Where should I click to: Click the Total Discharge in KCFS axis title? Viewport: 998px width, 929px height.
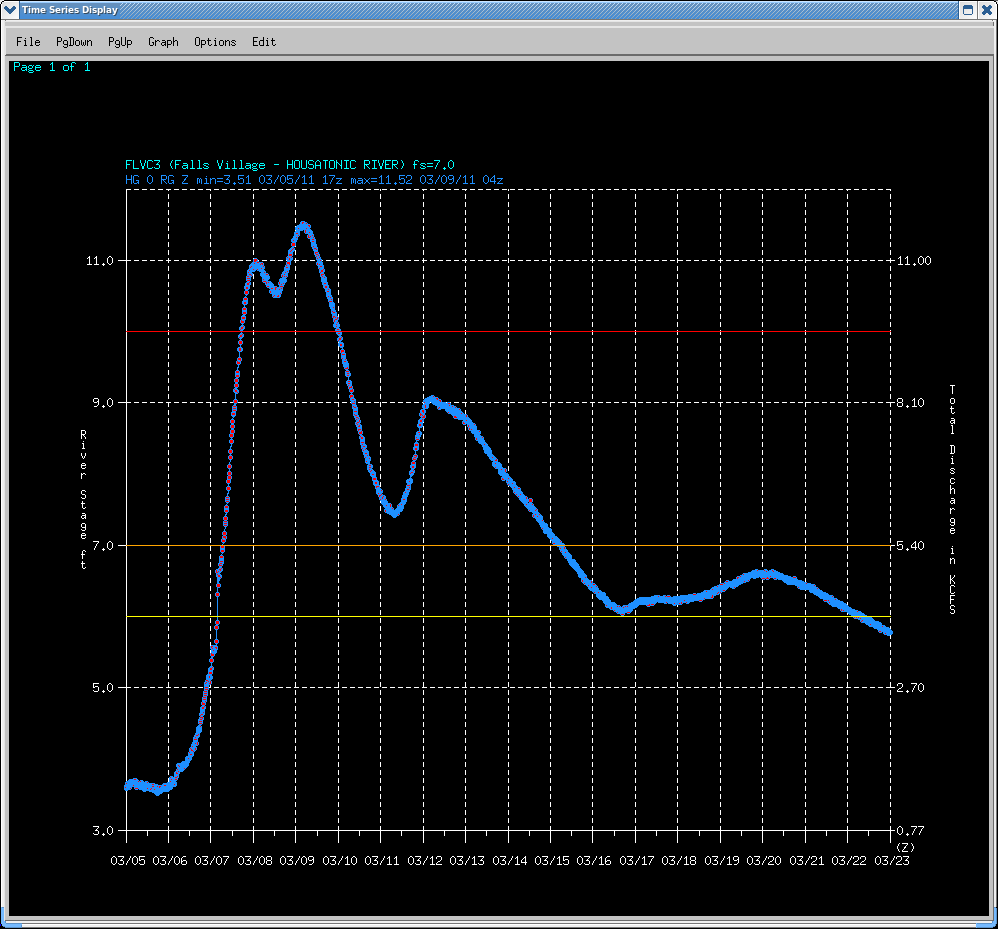click(x=952, y=499)
